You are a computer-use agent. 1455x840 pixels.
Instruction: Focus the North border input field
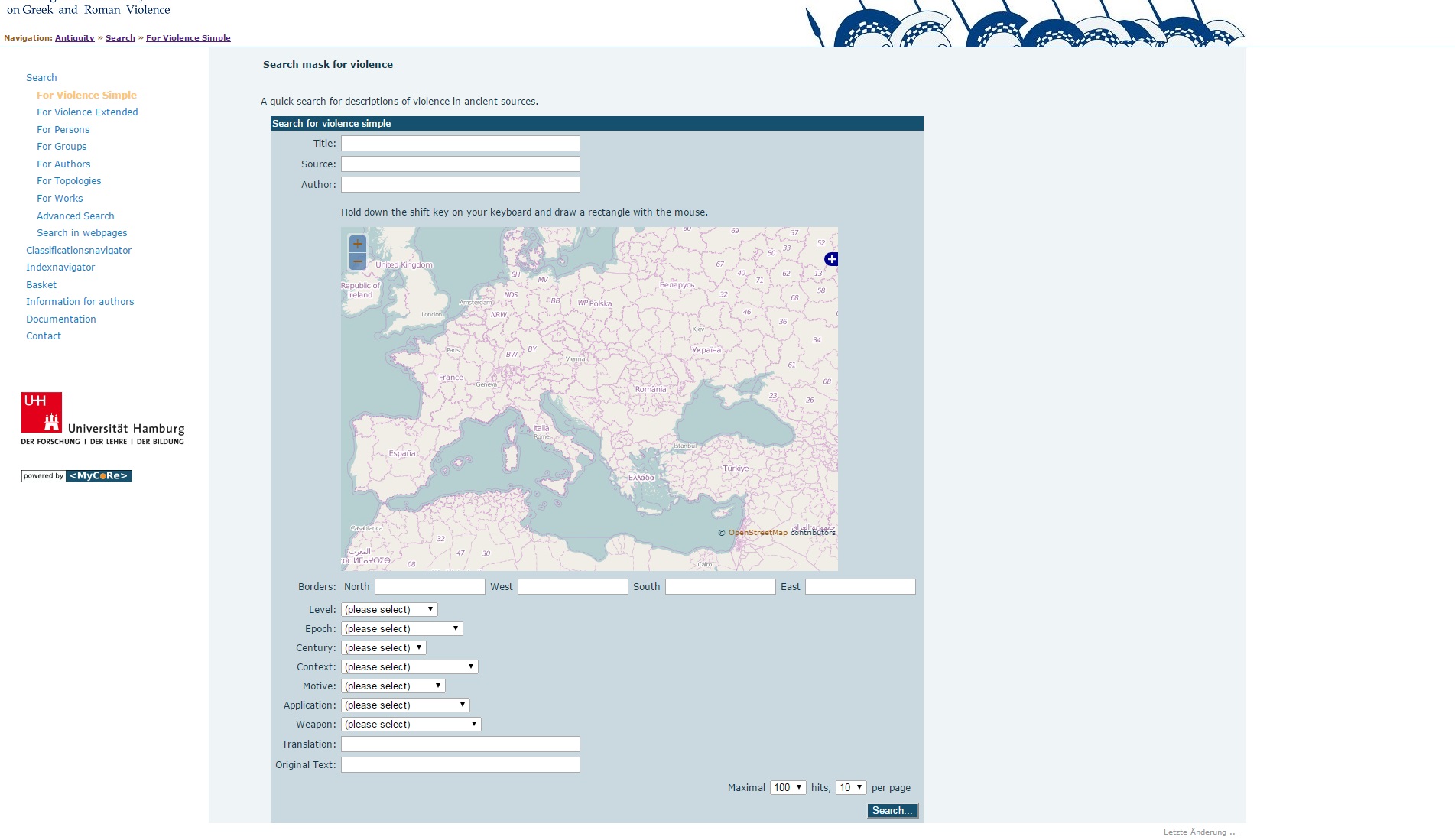point(430,587)
